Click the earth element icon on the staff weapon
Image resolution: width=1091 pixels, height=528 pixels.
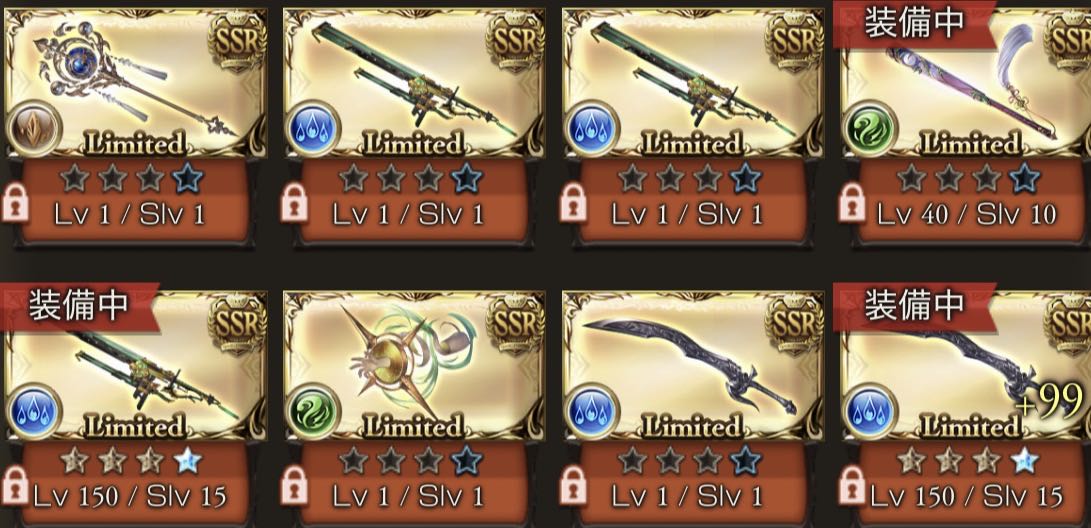click(34, 129)
